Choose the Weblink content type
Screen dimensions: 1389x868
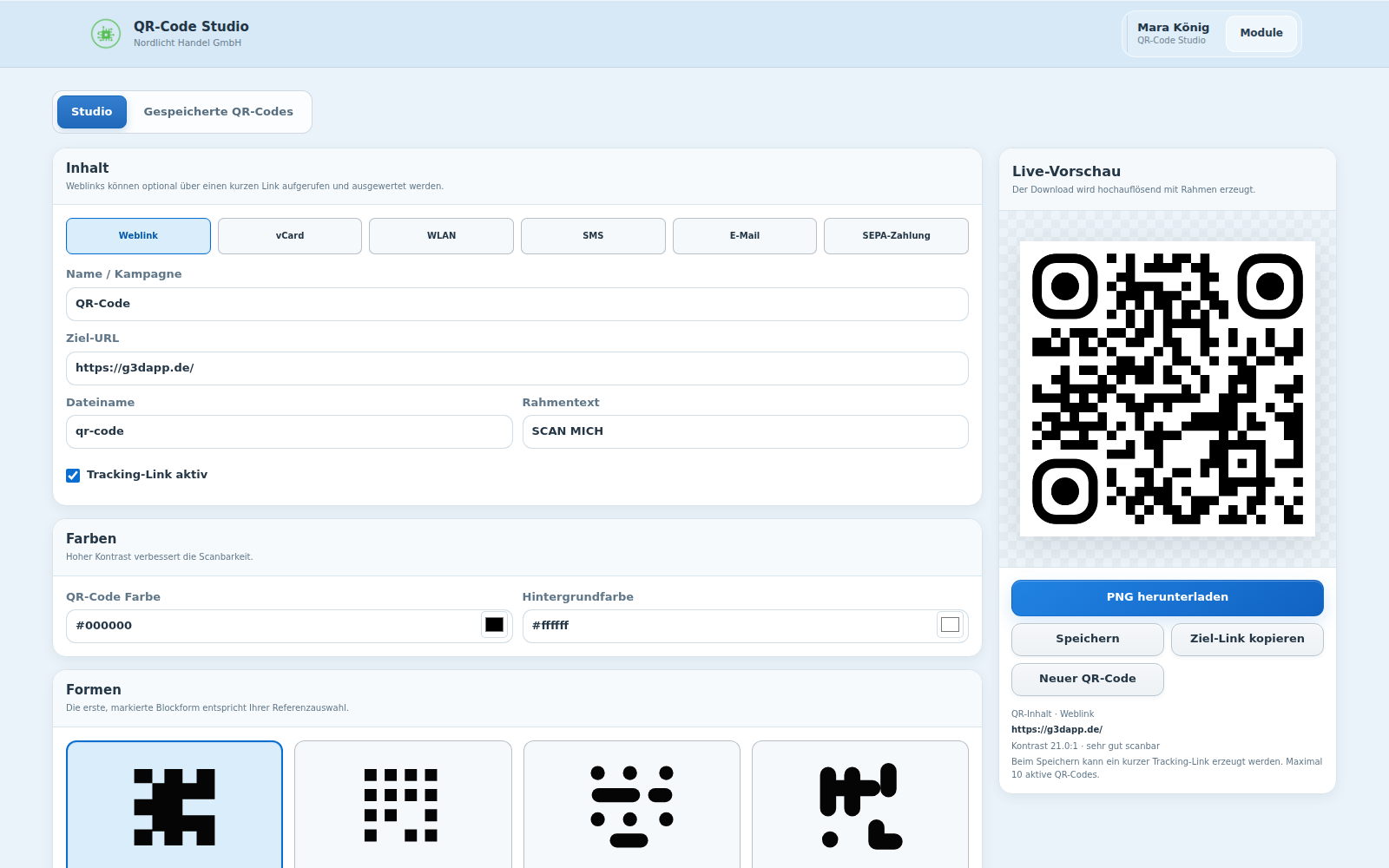tap(138, 236)
